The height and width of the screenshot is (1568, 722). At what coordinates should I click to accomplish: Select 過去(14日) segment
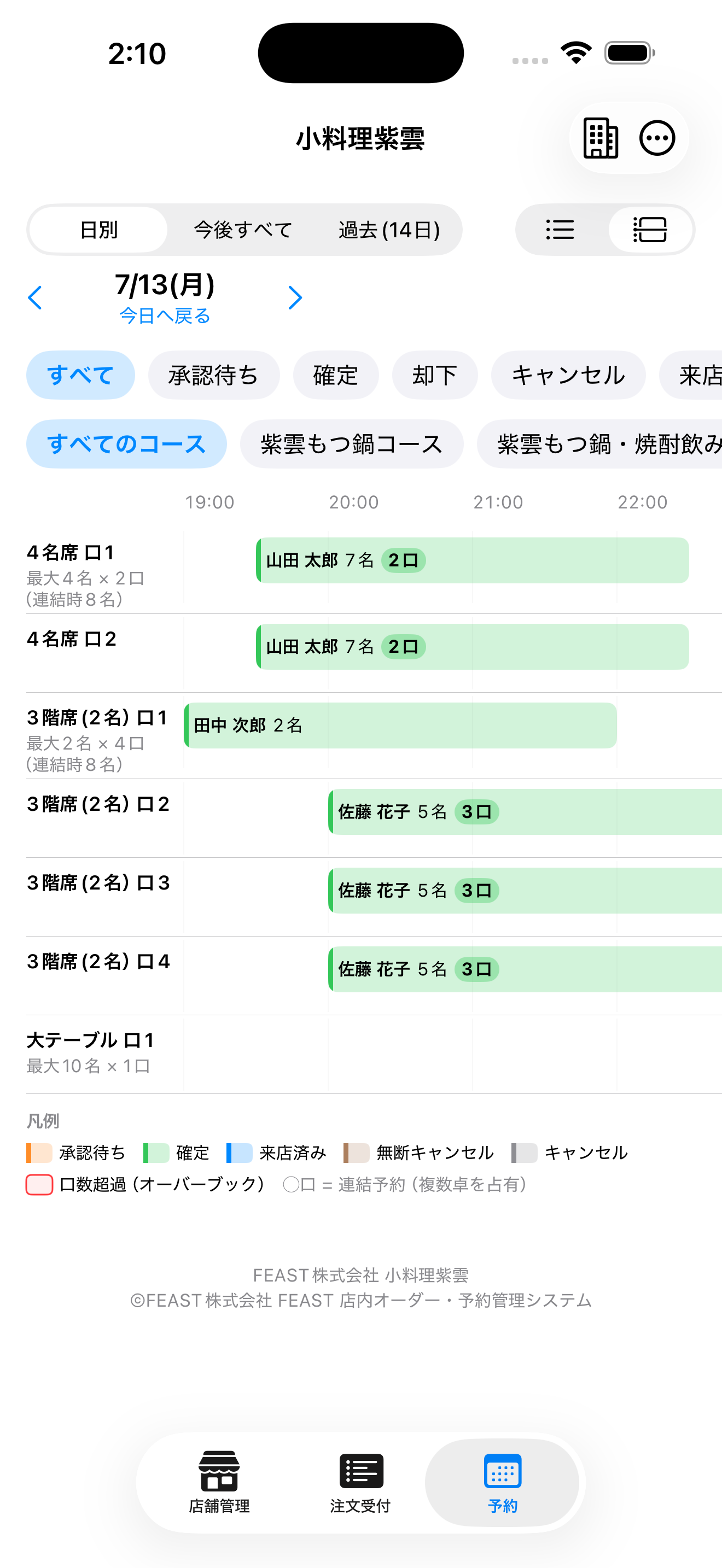pyautogui.click(x=389, y=230)
